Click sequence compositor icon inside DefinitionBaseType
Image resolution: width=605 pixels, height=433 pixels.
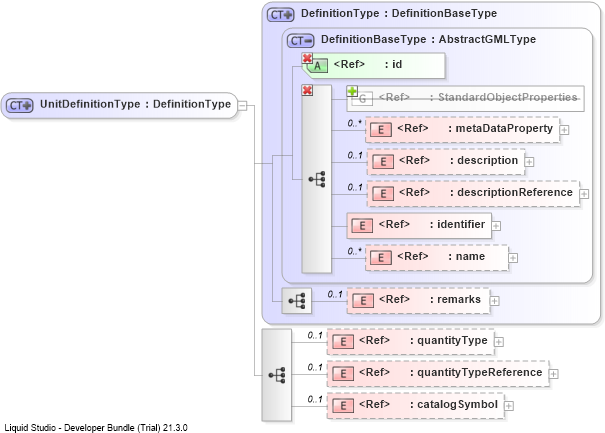coord(317,179)
